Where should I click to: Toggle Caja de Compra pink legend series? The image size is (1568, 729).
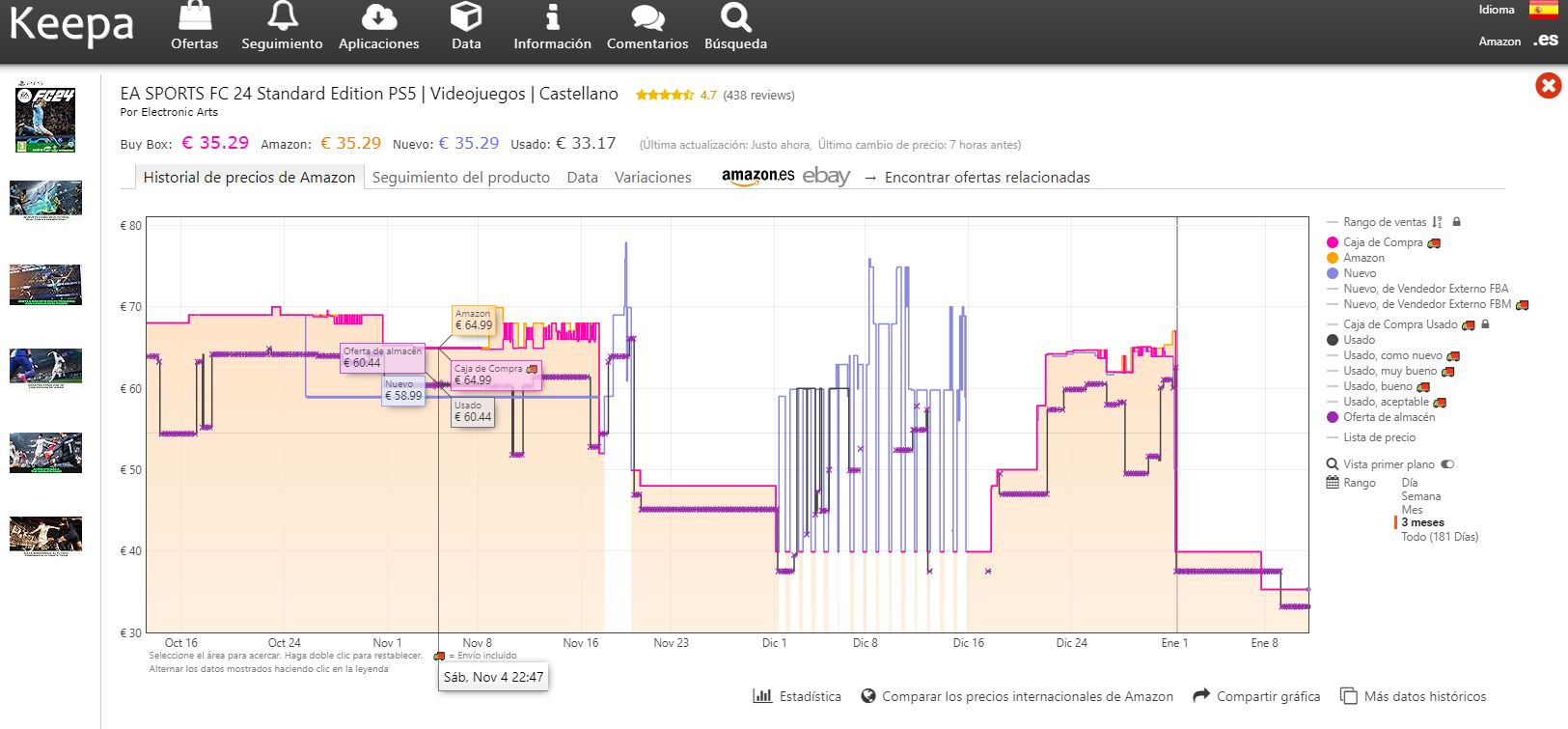tap(1384, 242)
